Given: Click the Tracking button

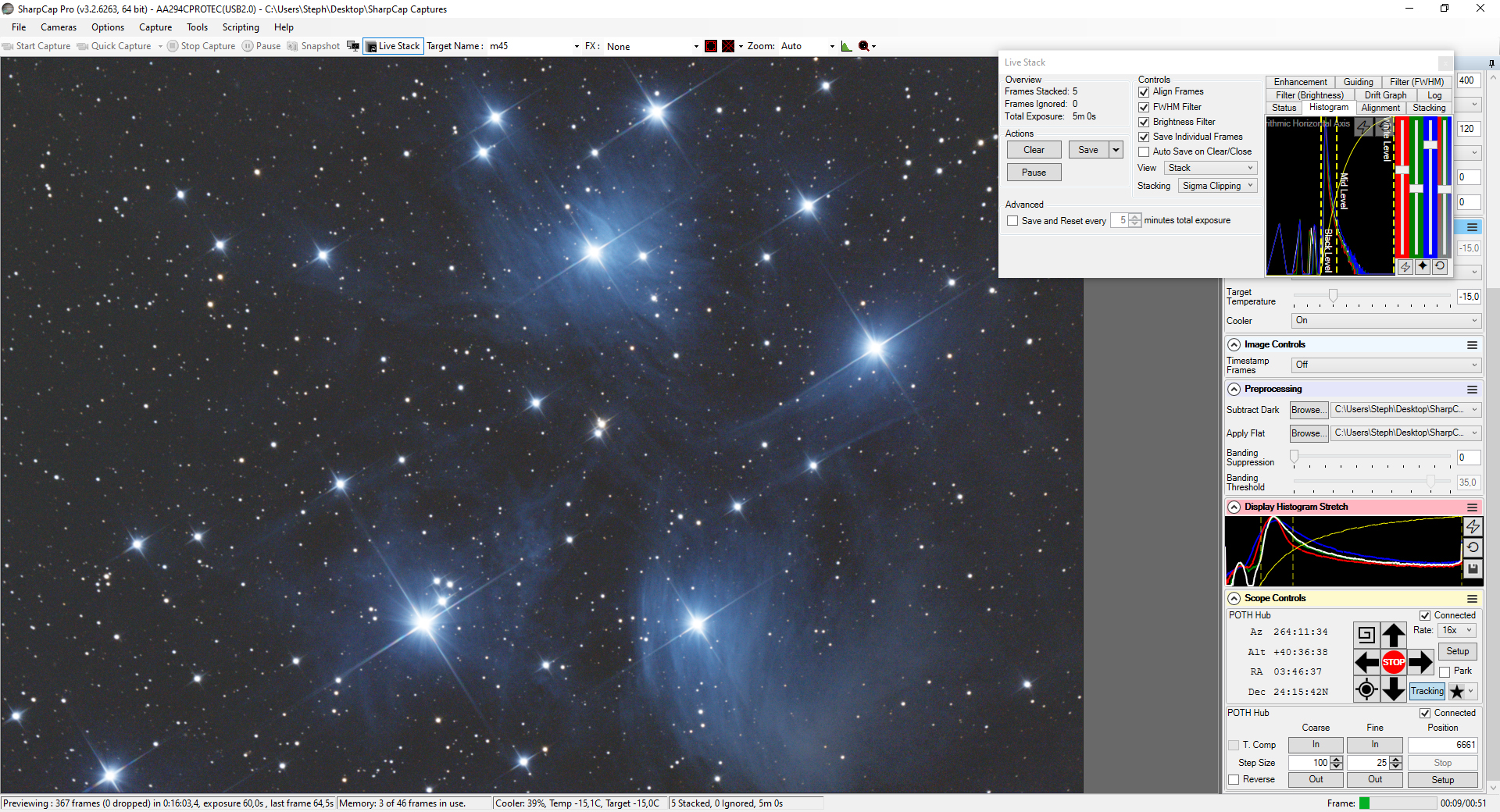Looking at the screenshot, I should click(1427, 691).
